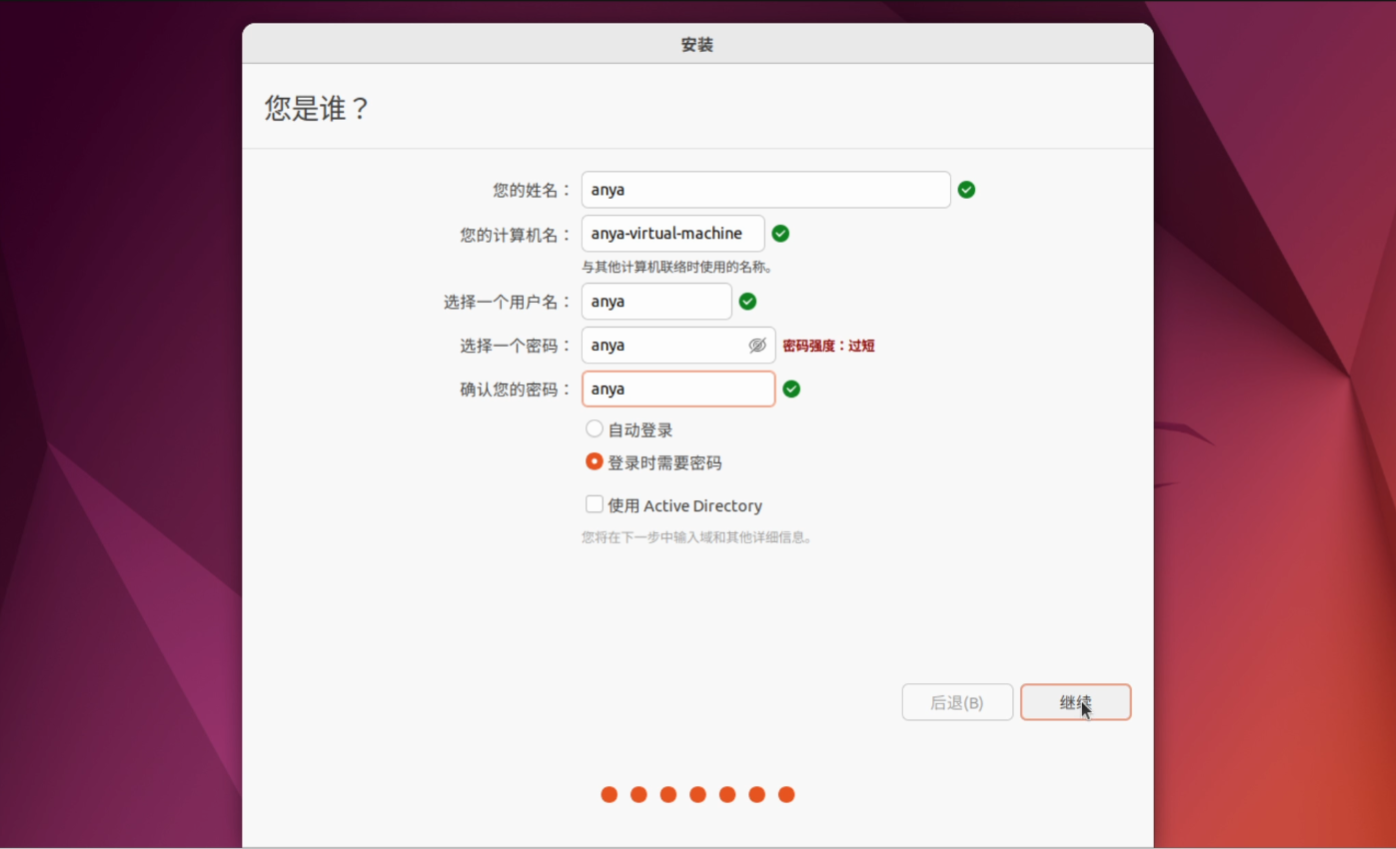
Task: Select the 自动登录 radio option
Action: 594,429
